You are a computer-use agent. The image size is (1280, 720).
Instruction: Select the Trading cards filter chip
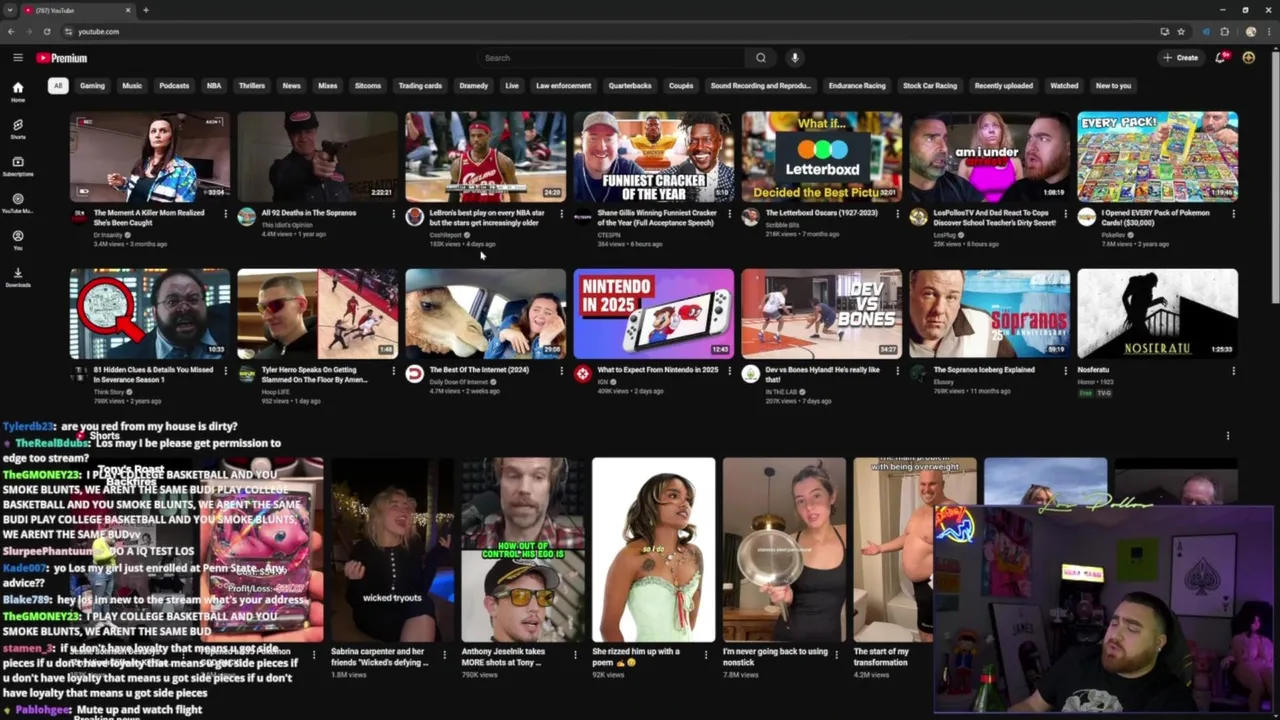pos(420,86)
